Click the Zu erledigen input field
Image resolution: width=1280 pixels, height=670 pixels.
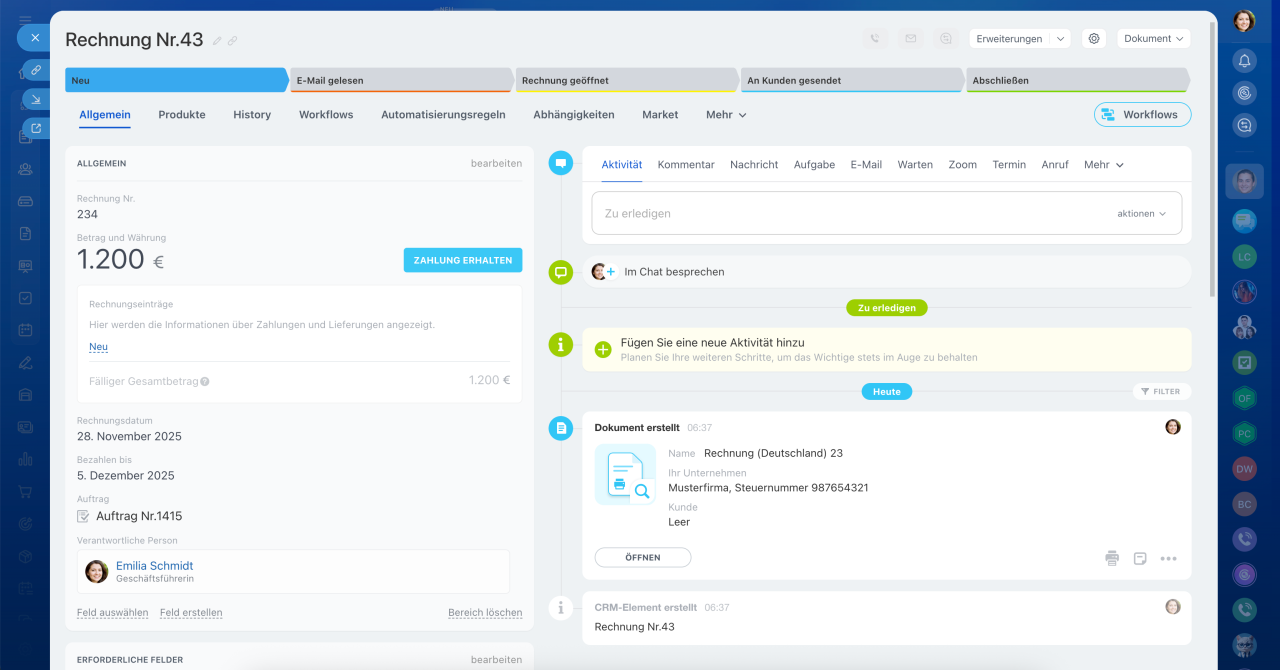(x=850, y=214)
